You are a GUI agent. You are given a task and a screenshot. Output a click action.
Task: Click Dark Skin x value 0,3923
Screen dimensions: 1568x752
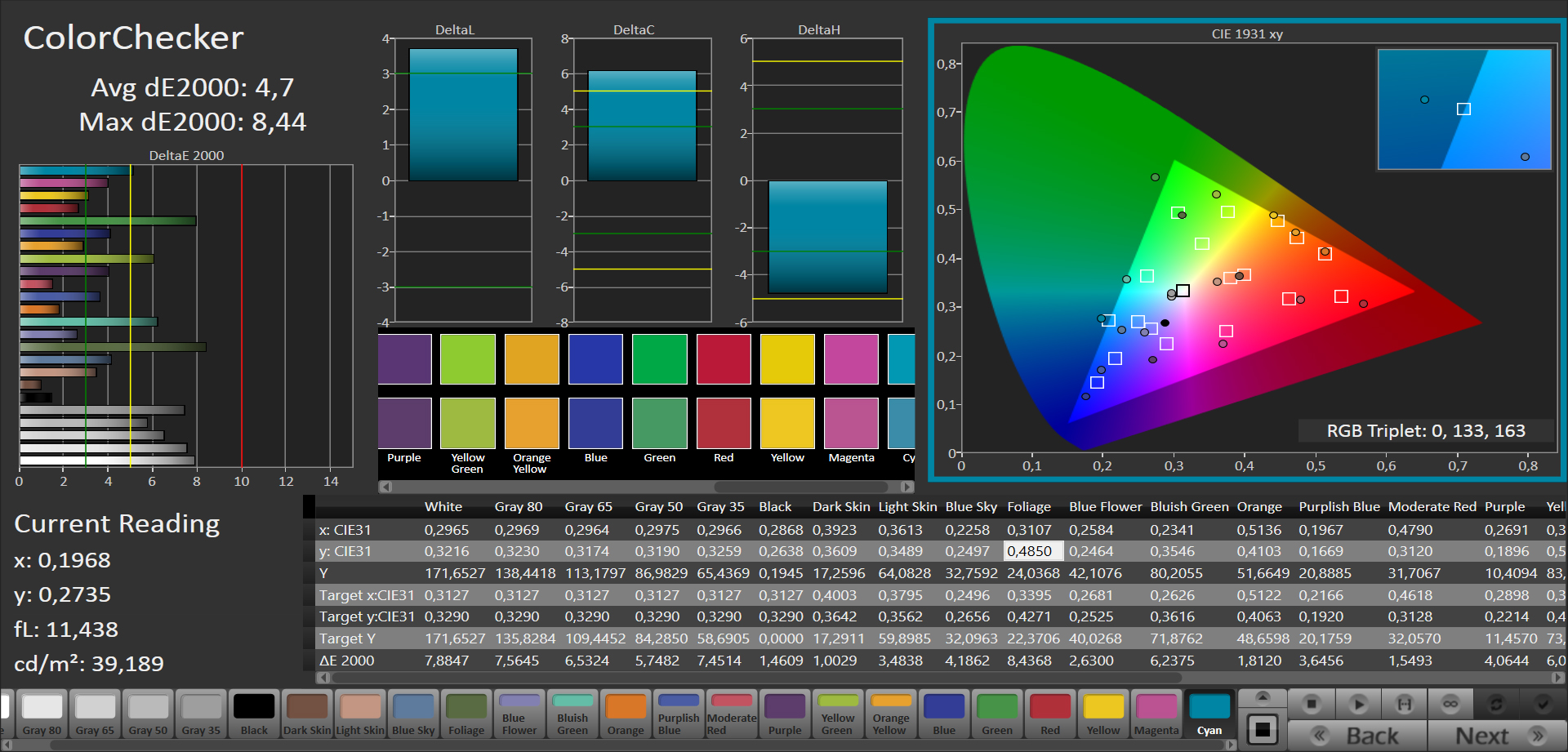(x=835, y=529)
